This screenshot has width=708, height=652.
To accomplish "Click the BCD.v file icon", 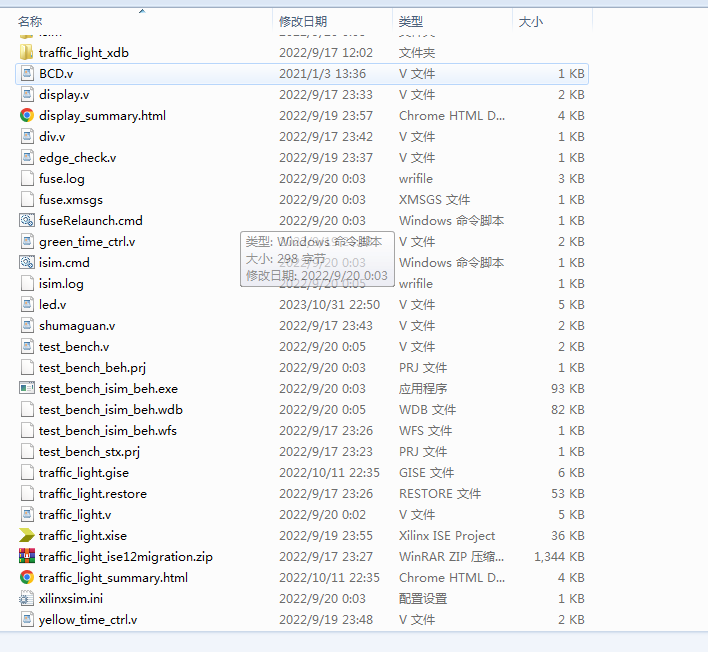I will 27,73.
